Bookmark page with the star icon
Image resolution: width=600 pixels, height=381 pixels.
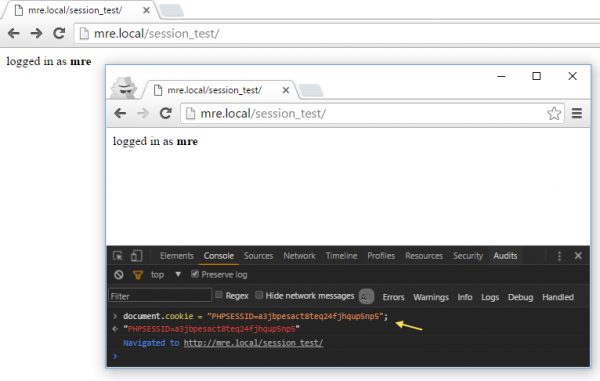[554, 114]
